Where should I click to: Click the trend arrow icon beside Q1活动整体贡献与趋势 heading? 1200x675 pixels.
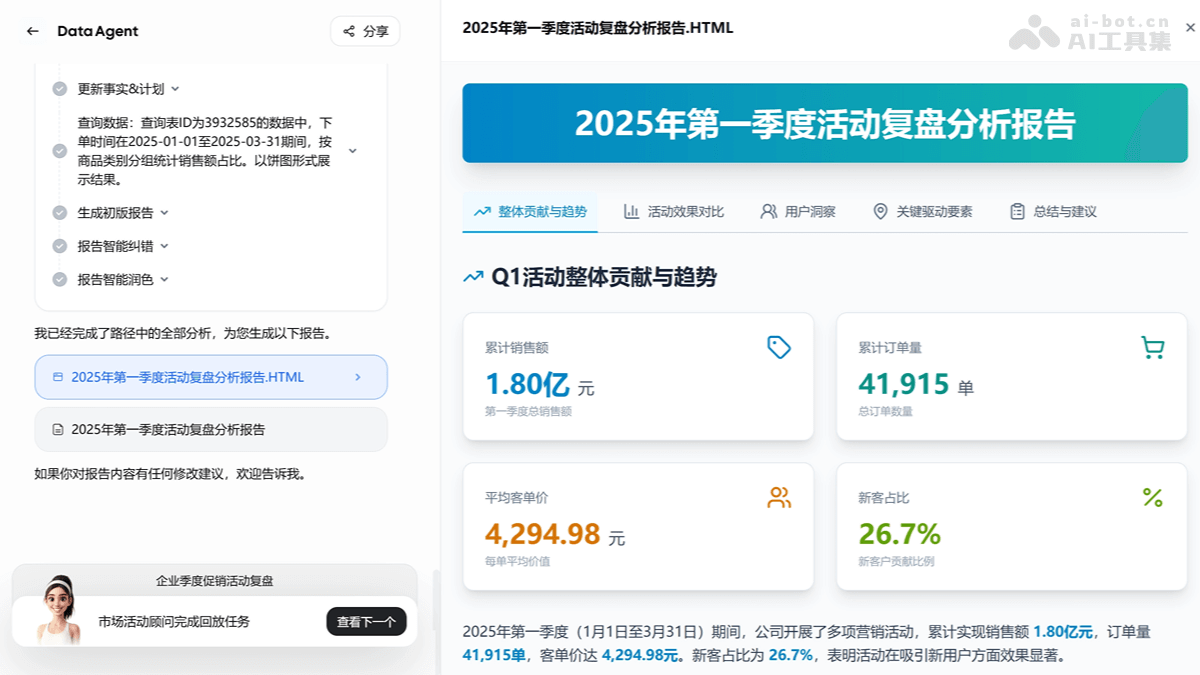(472, 276)
